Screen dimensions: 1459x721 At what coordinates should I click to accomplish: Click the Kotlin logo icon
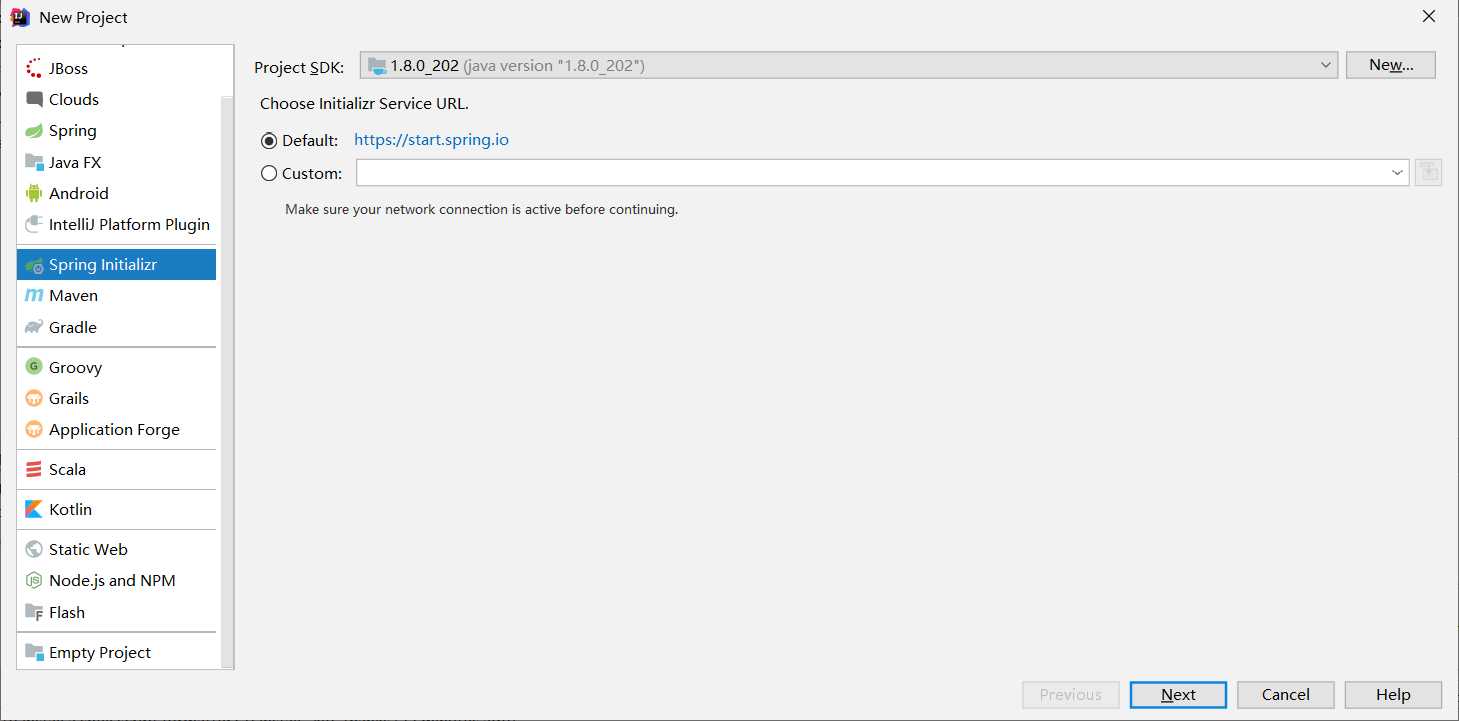pos(34,509)
